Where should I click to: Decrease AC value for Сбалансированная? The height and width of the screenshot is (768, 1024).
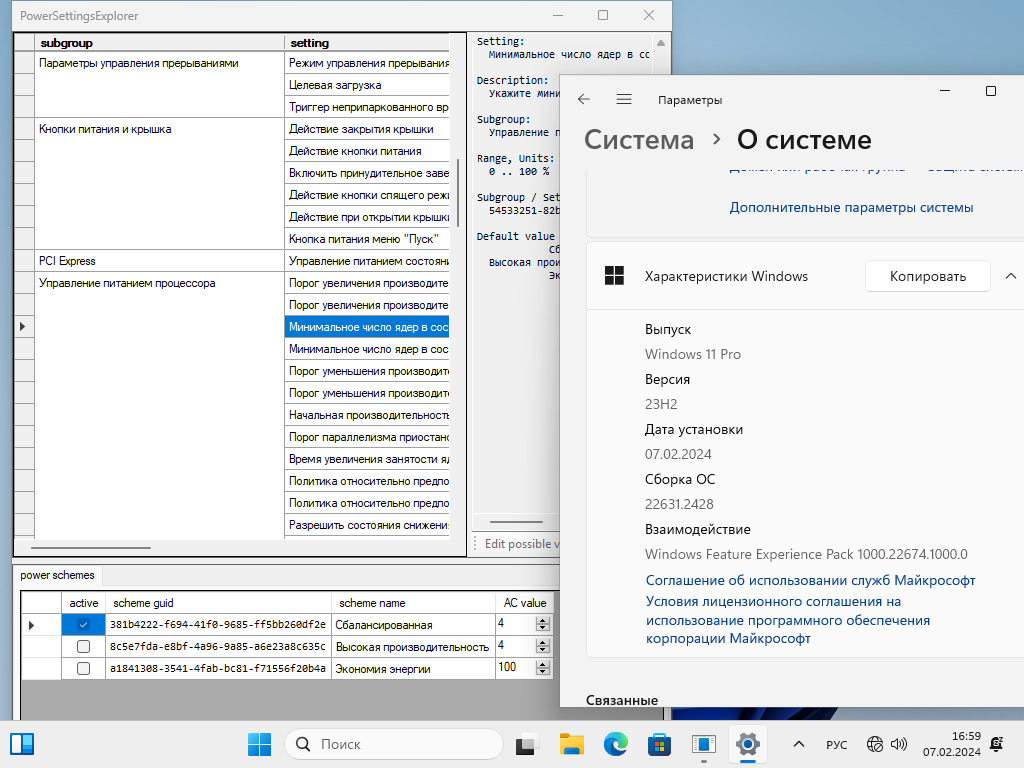543,628
